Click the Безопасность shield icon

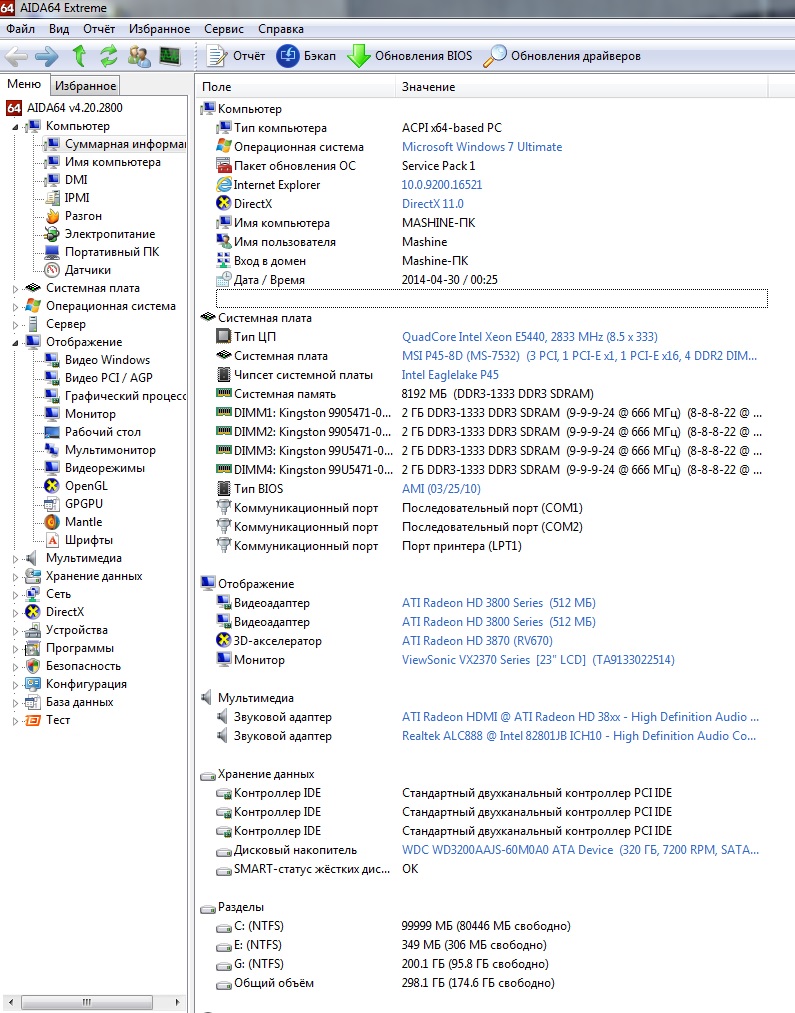[x=33, y=666]
